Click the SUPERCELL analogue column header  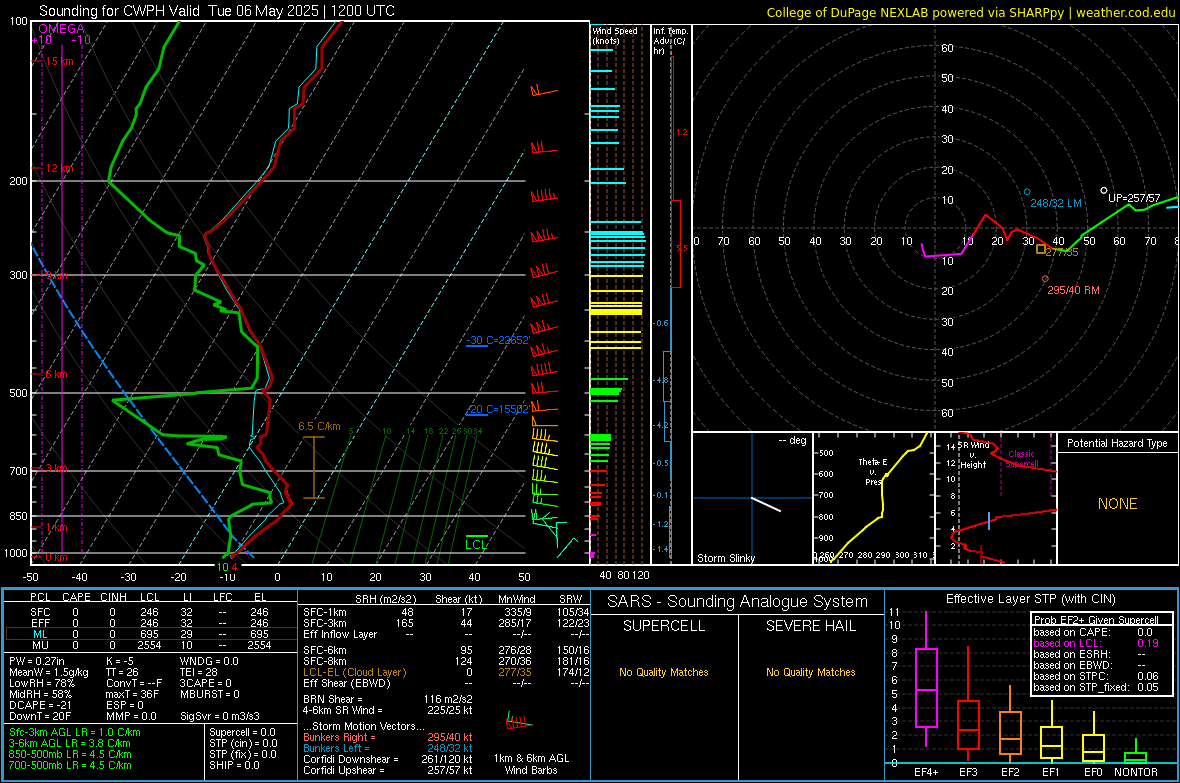(664, 626)
